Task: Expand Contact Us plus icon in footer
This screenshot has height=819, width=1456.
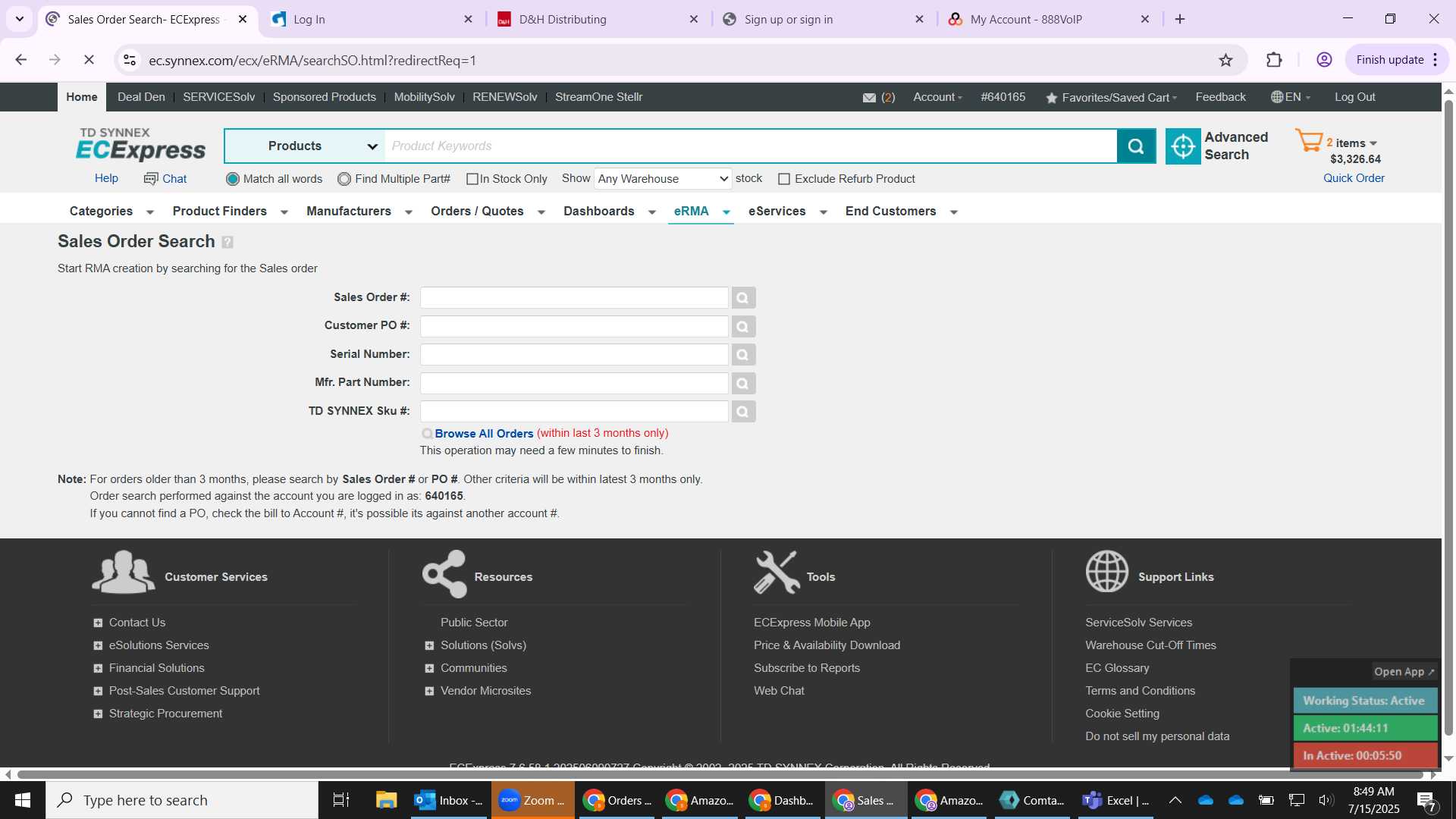Action: (98, 623)
